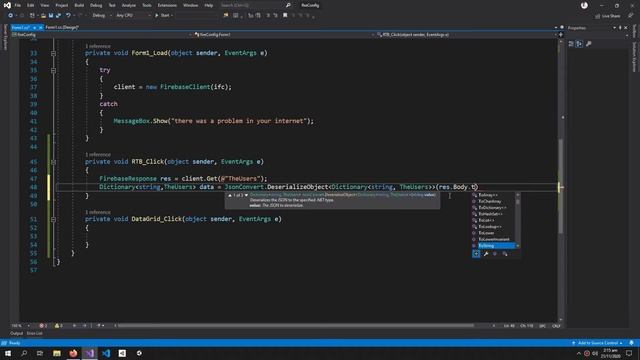640x360 pixels.
Task: Select ToList<> in IntelliSense list
Action: tap(494, 220)
